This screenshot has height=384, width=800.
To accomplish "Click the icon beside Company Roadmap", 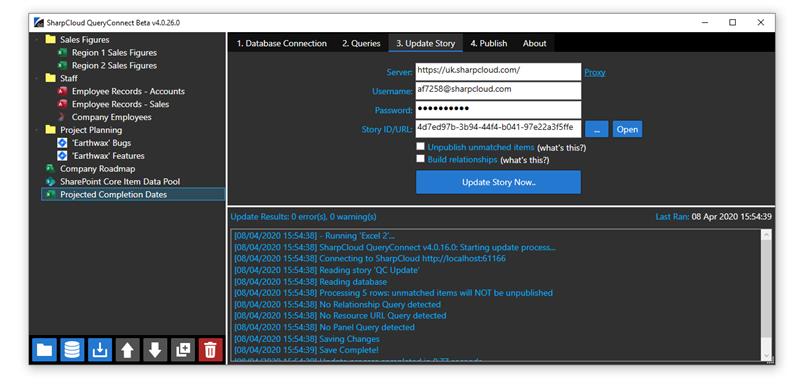I will click(x=51, y=168).
